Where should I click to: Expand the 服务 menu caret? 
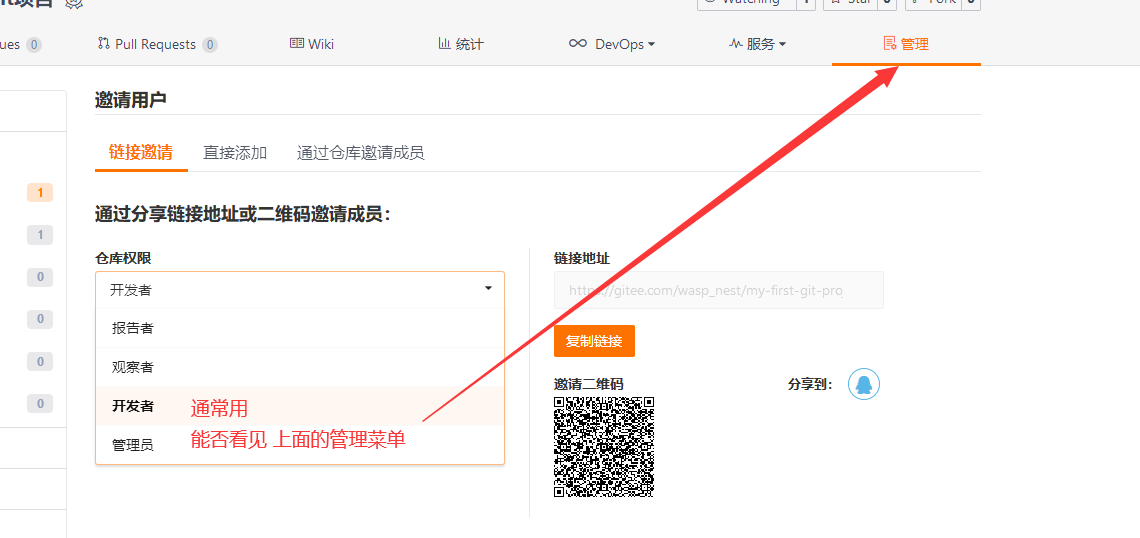[x=782, y=44]
